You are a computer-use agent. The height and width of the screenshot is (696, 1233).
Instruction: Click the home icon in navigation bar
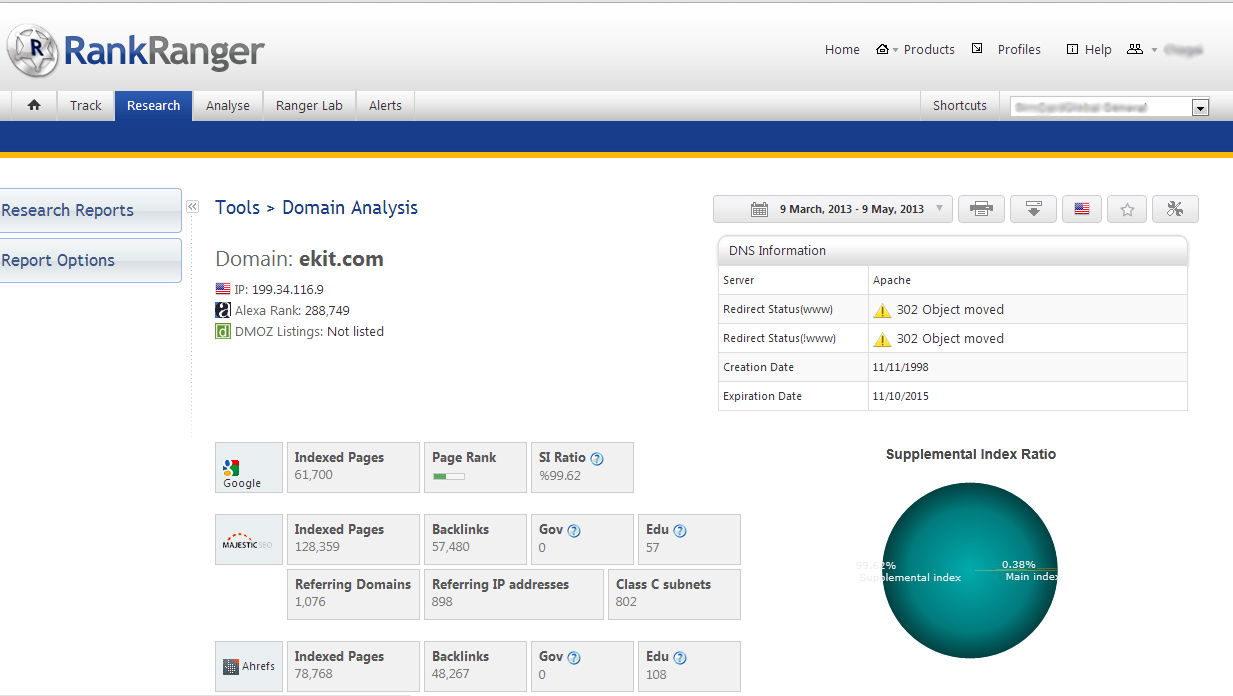click(x=34, y=105)
